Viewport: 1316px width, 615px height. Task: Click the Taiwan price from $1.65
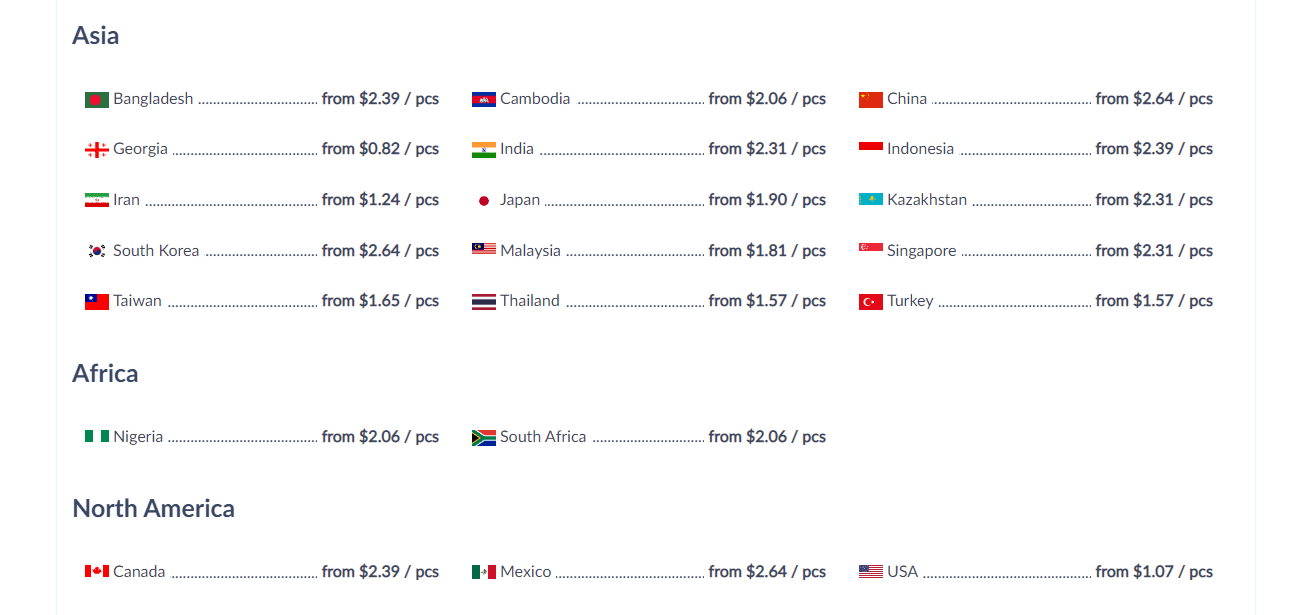click(380, 301)
